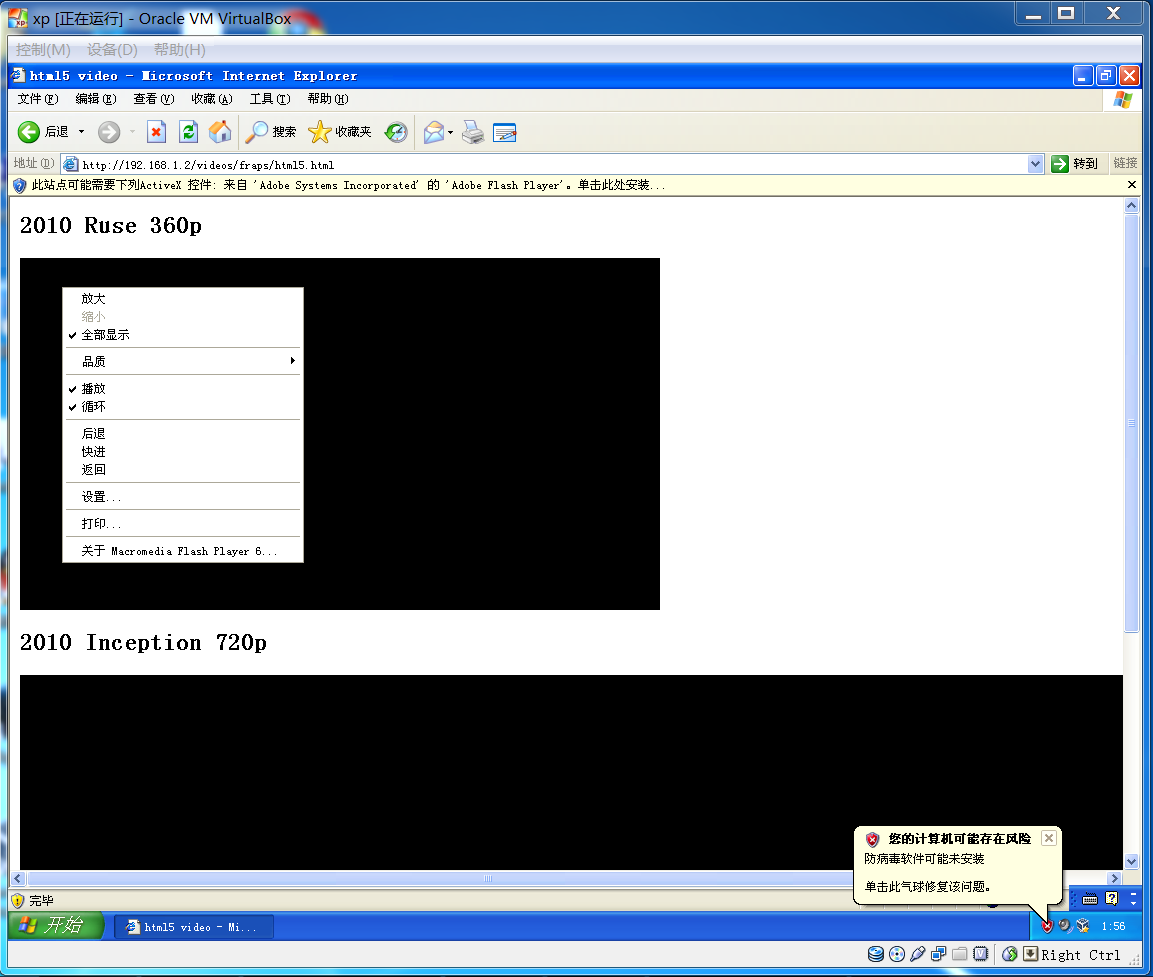
Task: Toggle the 全部显示 (Show All) checked item
Action: pyautogui.click(x=183, y=334)
